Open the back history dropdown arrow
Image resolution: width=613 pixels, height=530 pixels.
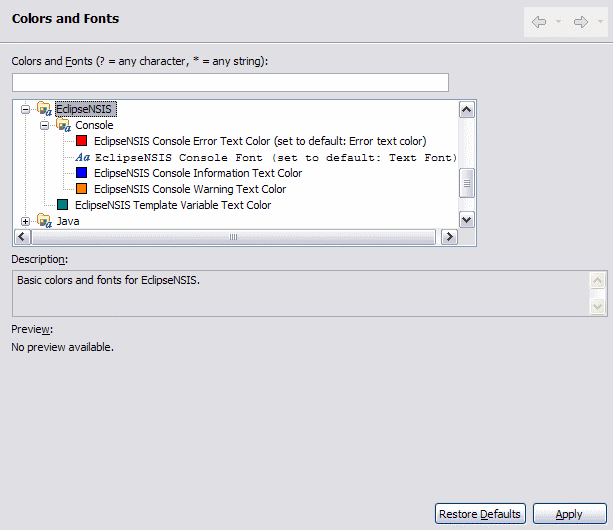point(559,21)
